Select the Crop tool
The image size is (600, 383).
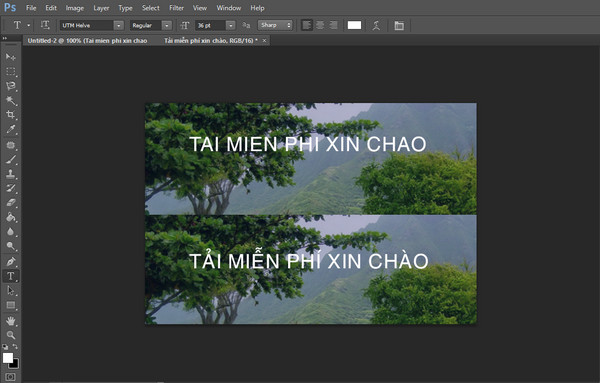click(10, 114)
